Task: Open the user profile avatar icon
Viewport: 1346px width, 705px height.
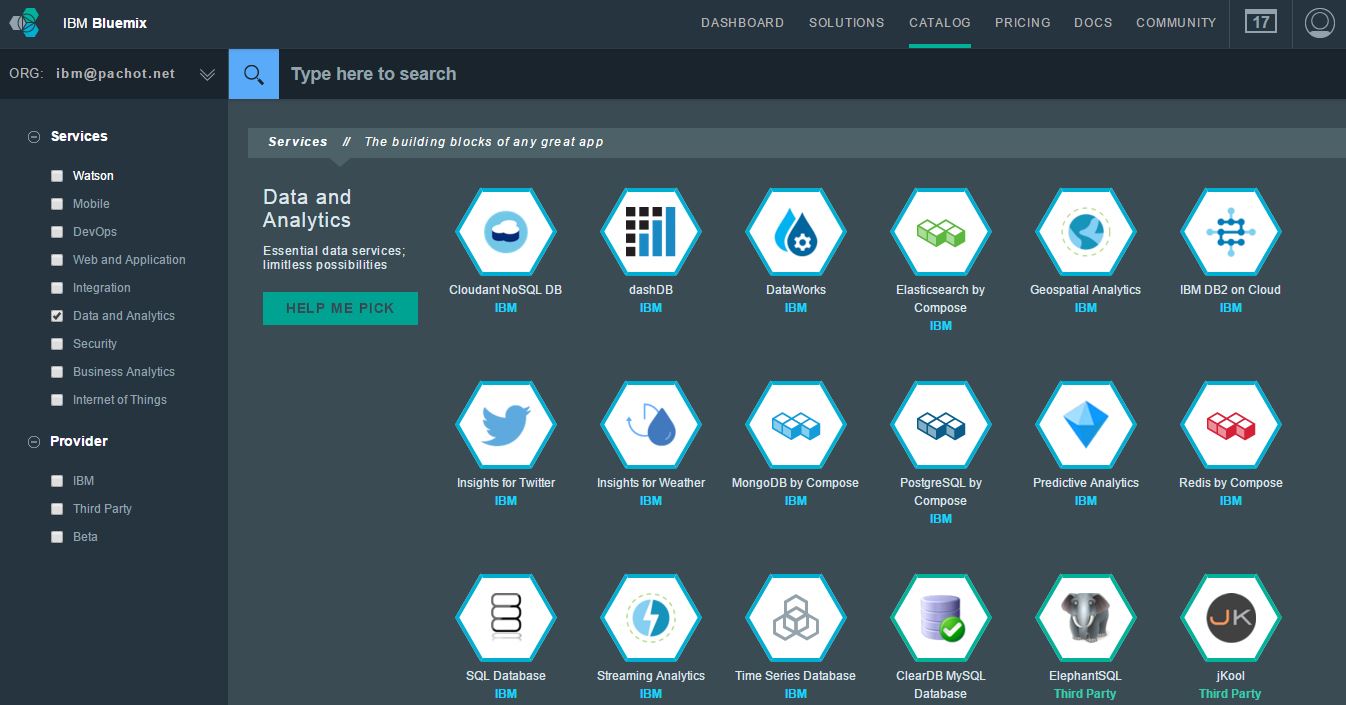Action: 1320,22
